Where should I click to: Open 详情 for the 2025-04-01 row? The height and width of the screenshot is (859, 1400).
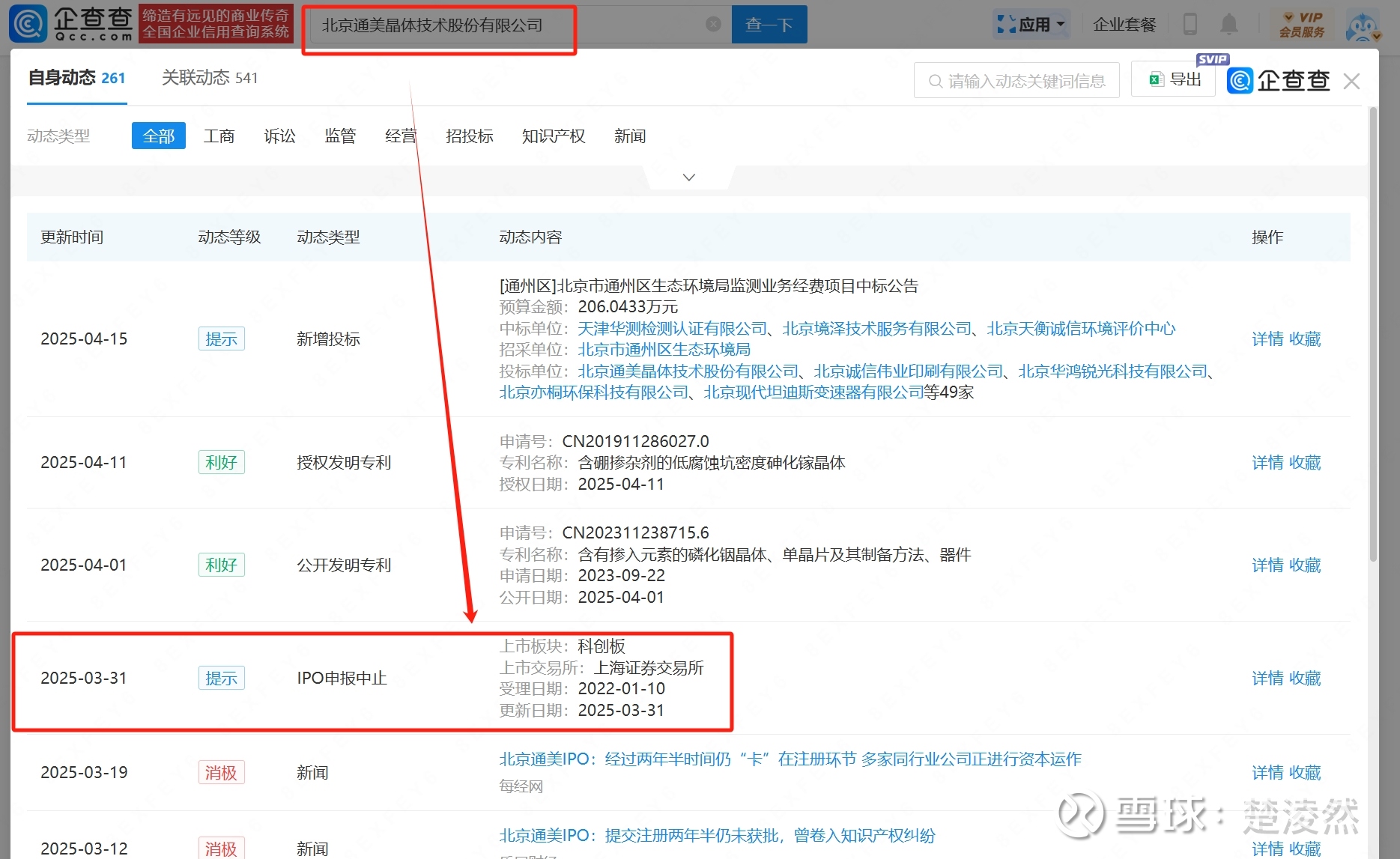click(x=1267, y=565)
